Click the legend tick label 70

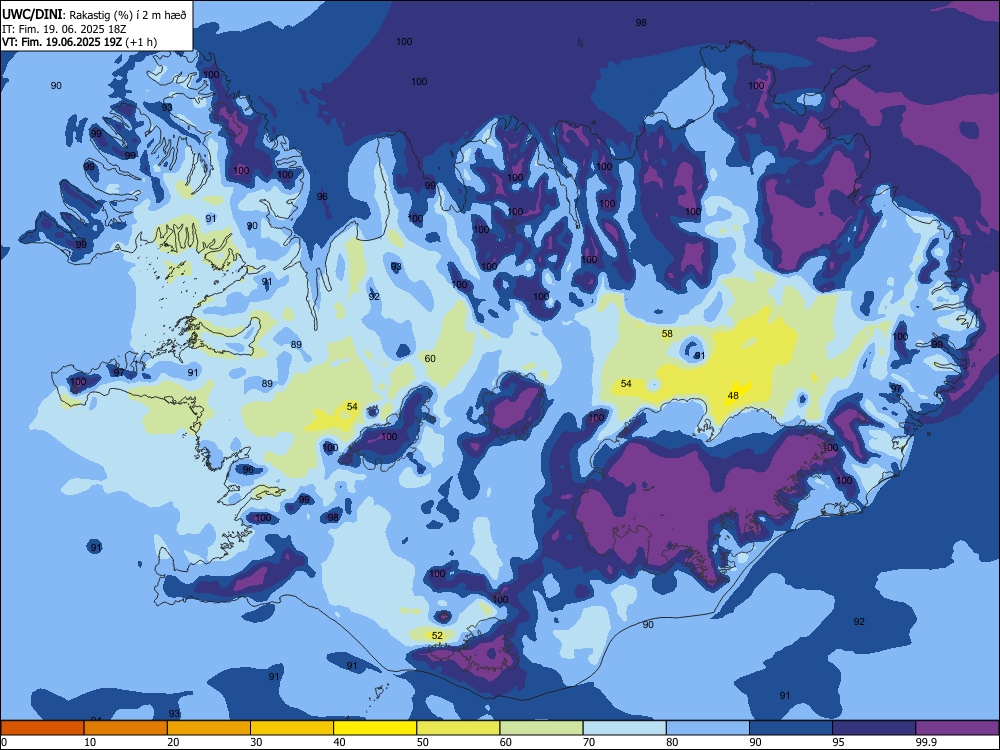pos(589,742)
